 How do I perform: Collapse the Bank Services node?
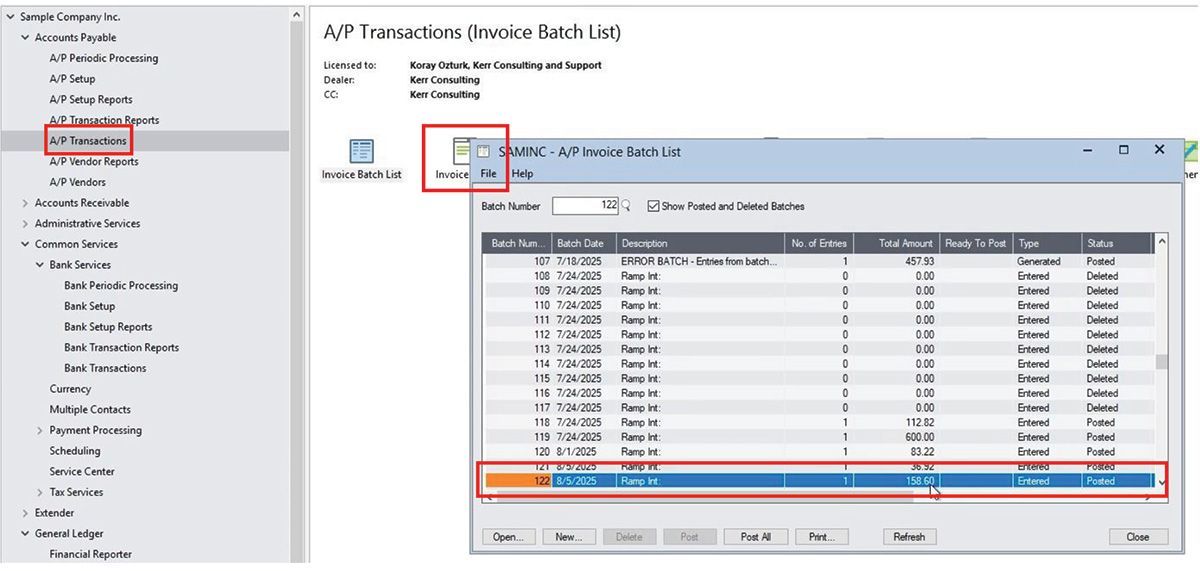click(40, 265)
